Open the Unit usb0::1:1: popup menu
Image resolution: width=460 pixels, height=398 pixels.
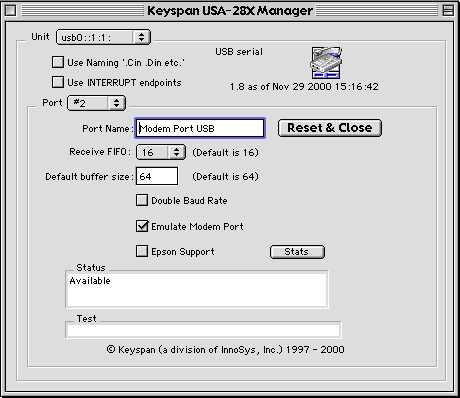click(x=103, y=37)
